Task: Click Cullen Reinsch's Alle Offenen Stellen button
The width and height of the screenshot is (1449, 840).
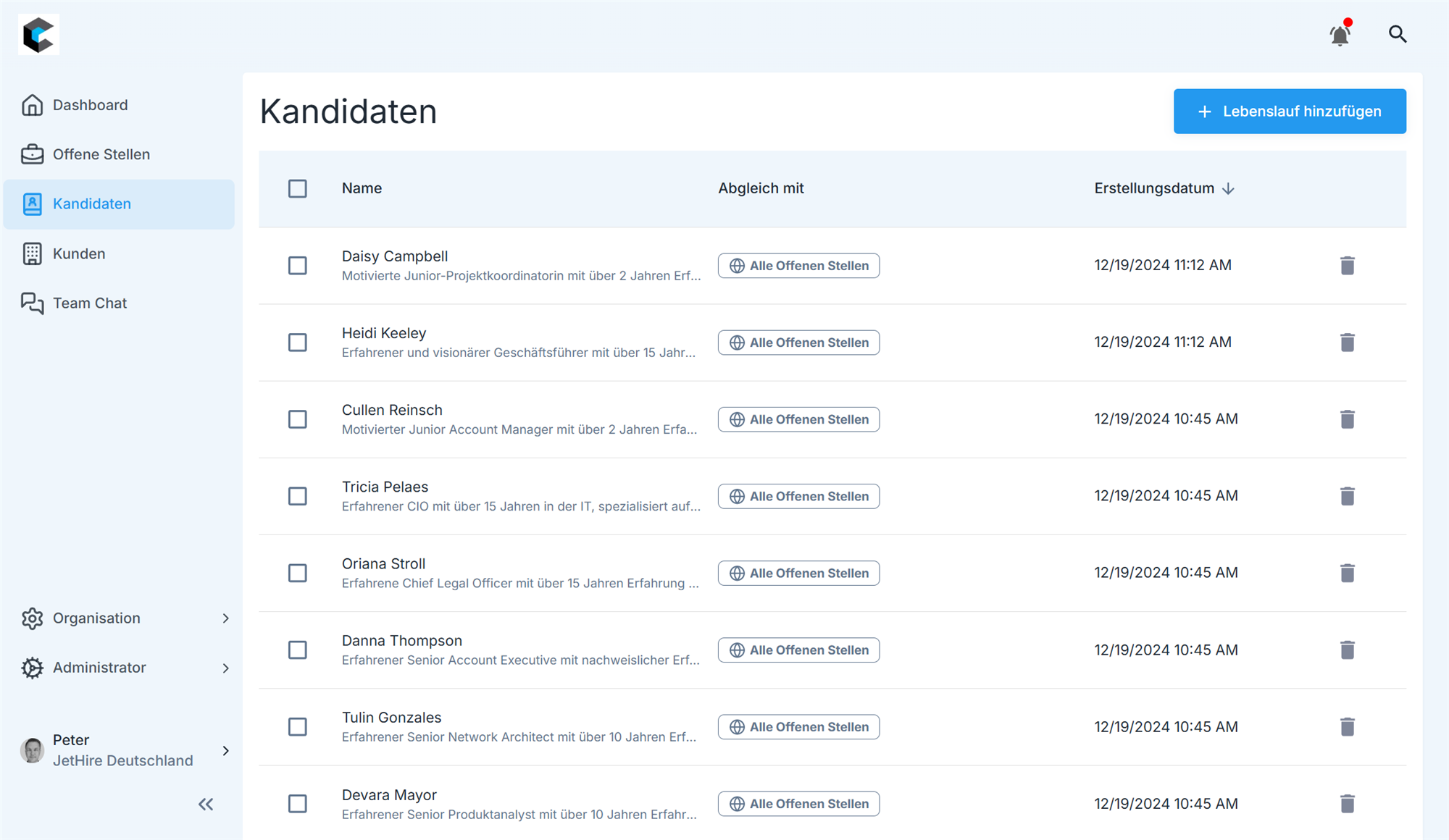Action: pyautogui.click(x=798, y=419)
